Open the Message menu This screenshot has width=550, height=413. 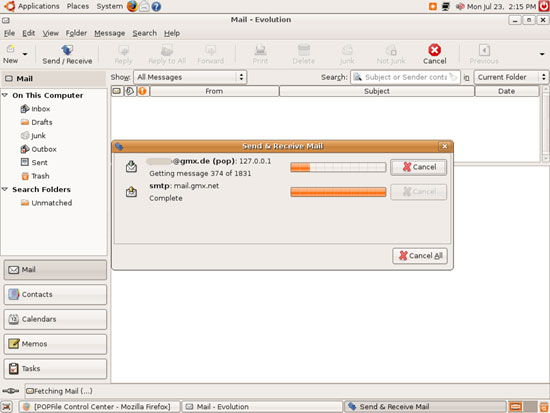[x=109, y=33]
